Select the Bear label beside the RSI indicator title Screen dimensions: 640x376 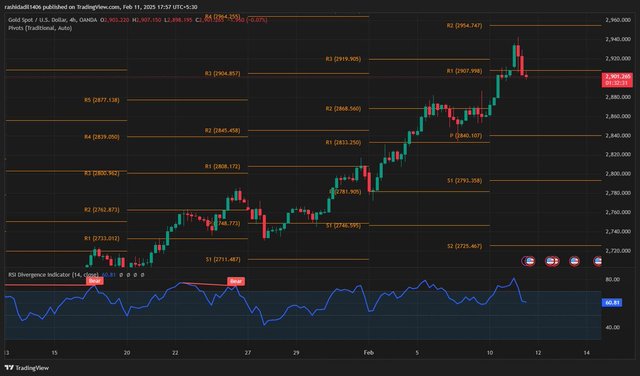click(95, 281)
